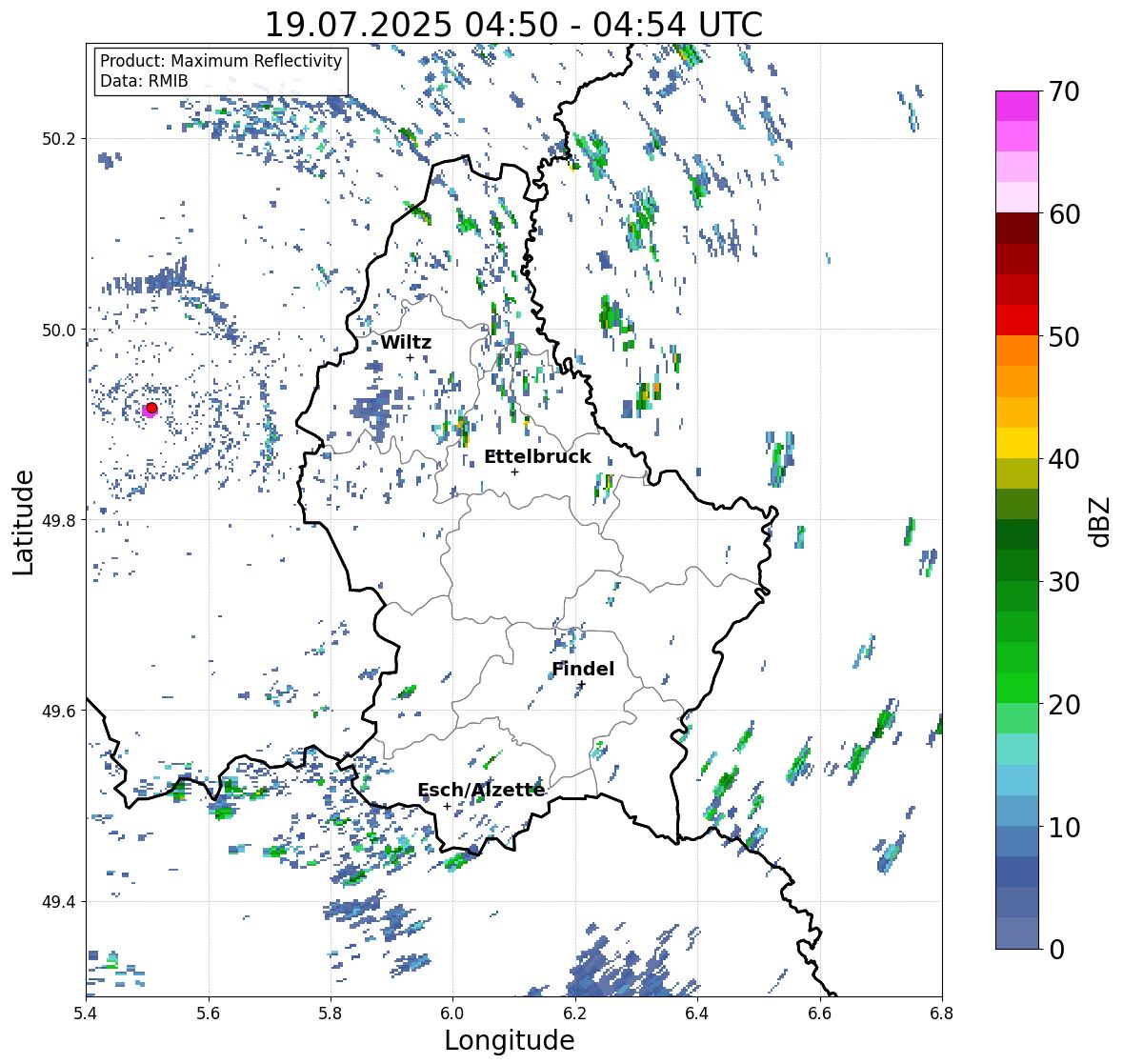Screen dimensions: 1123x1064
Task: Click the Findel station cross marker
Action: point(582,685)
